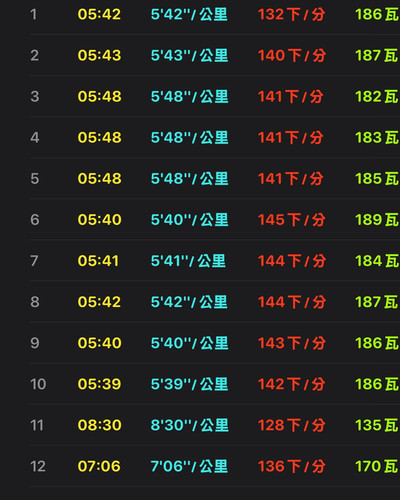Select split number 12
The width and height of the screenshot is (400, 500).
[38, 466]
